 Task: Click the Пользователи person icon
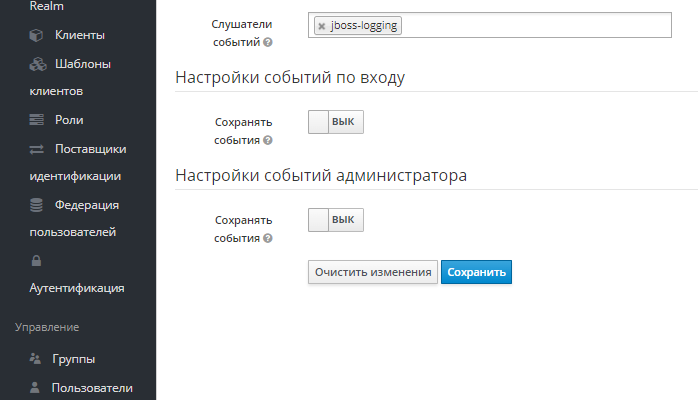[x=35, y=387]
